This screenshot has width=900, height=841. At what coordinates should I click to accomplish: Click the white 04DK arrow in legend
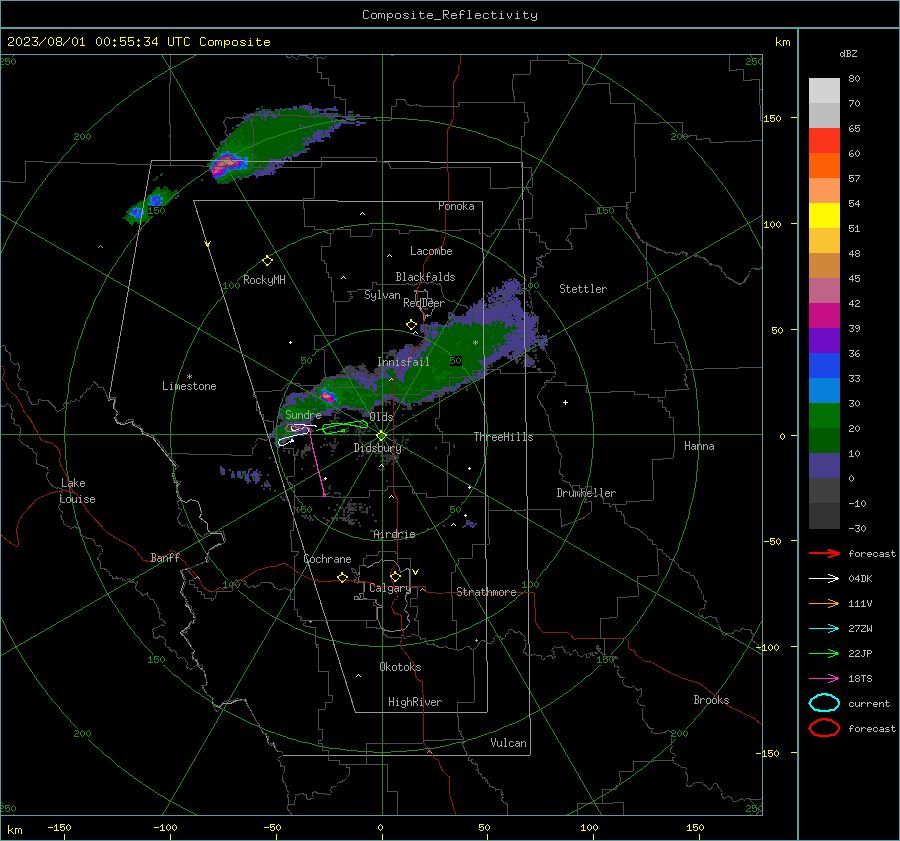click(x=824, y=578)
